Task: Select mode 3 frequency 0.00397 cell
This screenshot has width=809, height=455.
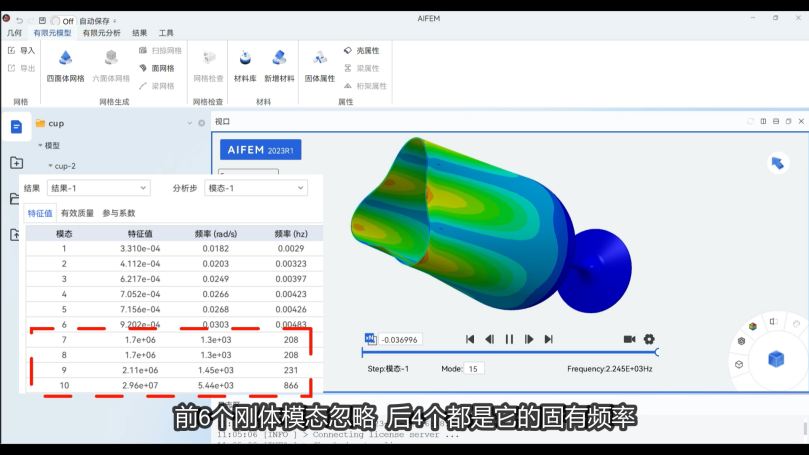Action: (x=290, y=279)
